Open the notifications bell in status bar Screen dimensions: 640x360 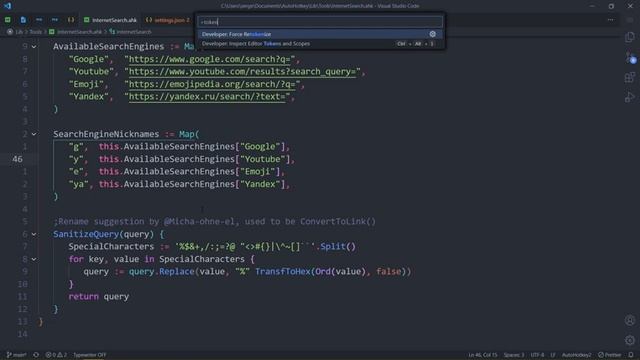pyautogui.click(x=631, y=355)
